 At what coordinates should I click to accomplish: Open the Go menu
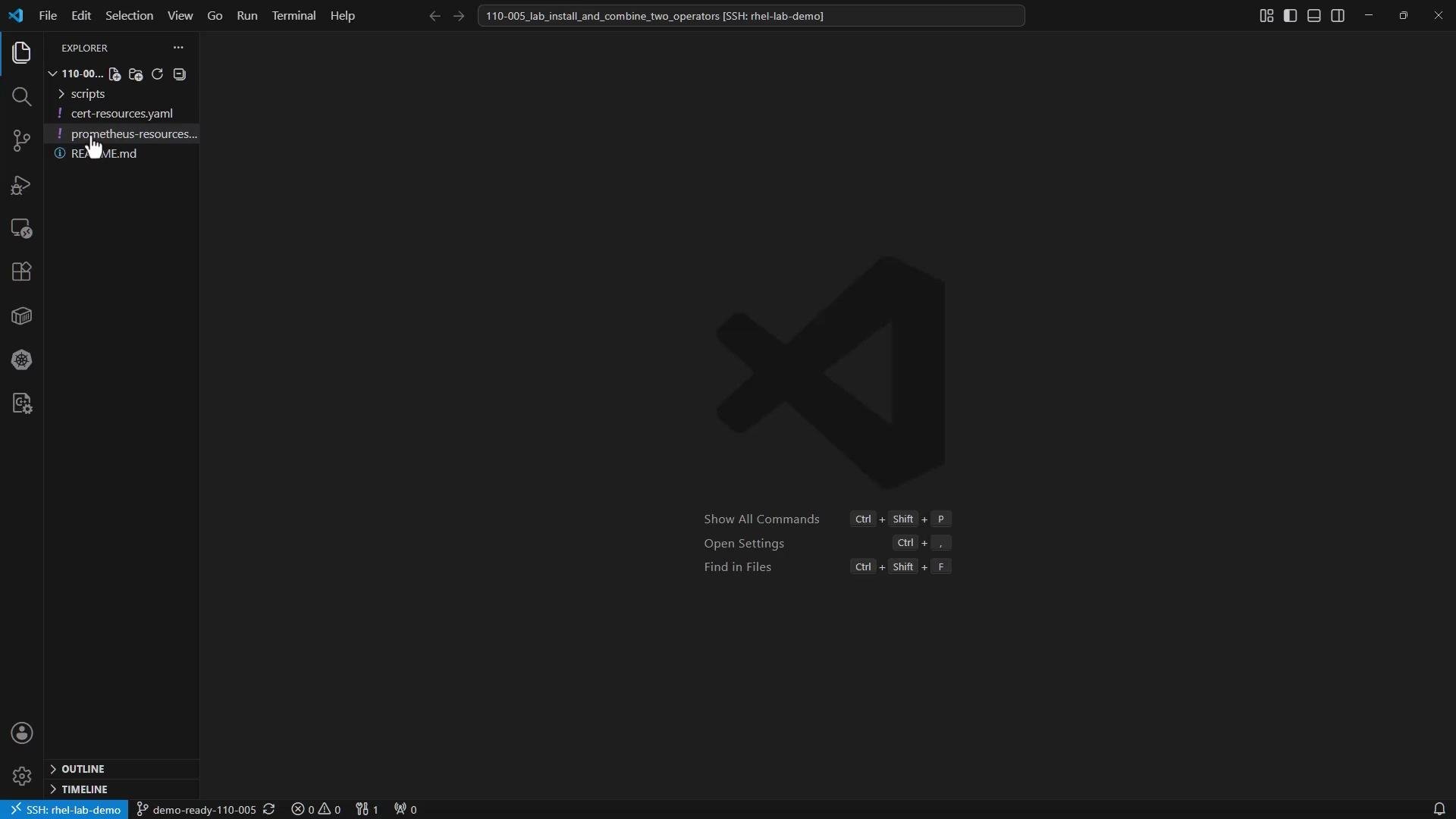215,16
